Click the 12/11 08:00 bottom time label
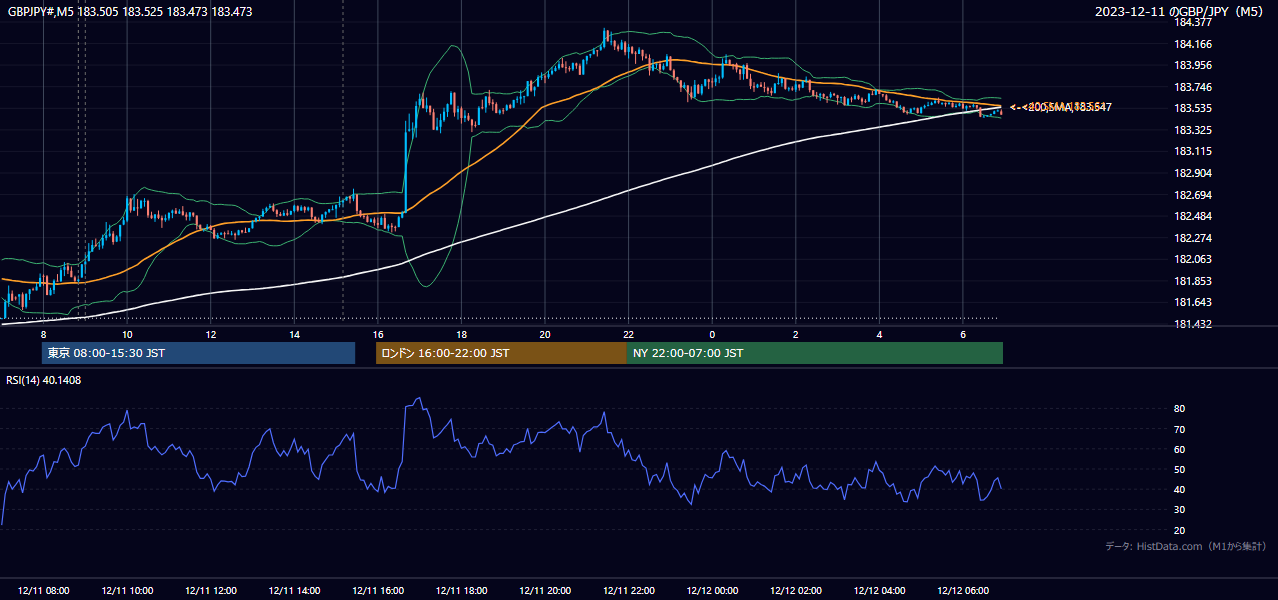Image resolution: width=1278 pixels, height=600 pixels. pyautogui.click(x=44, y=591)
